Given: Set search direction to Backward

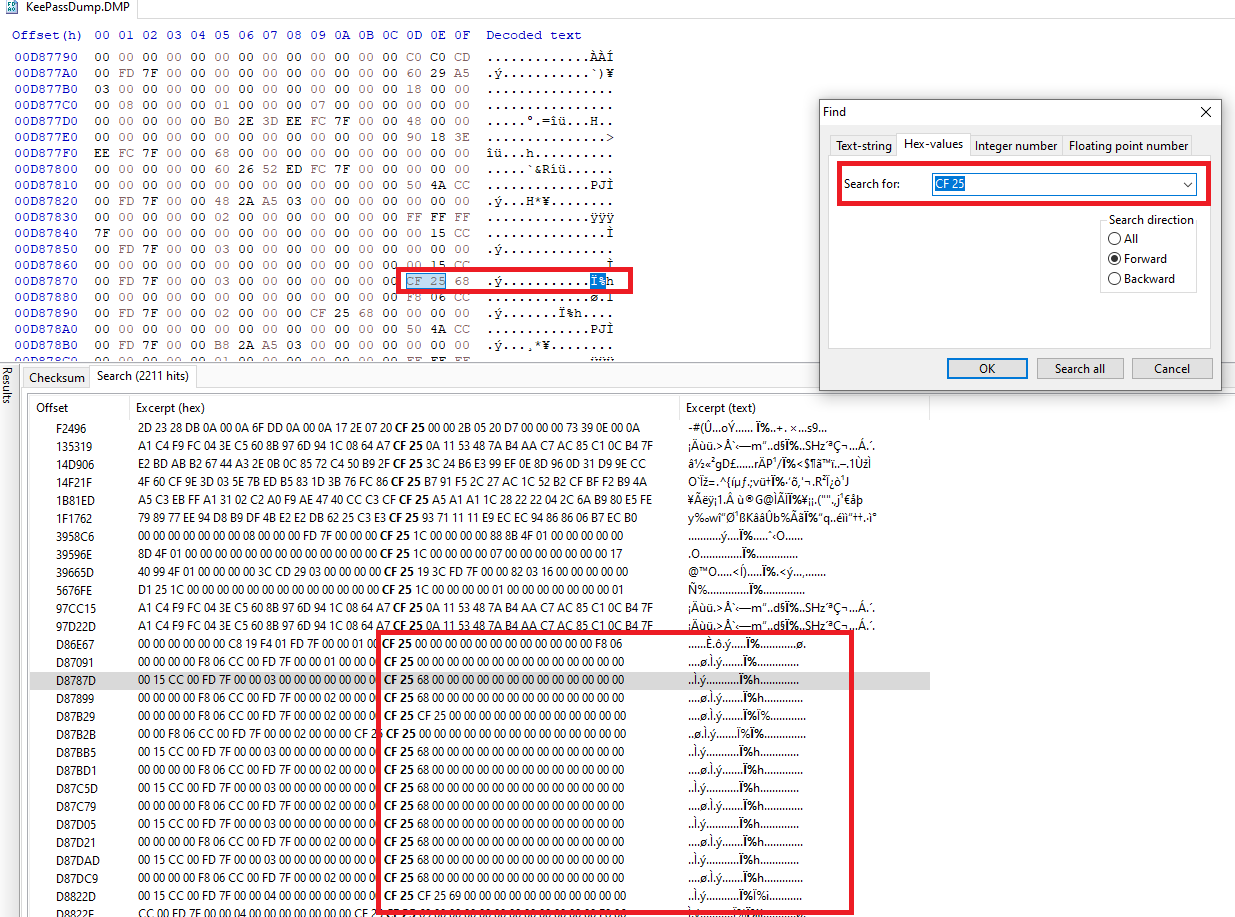Looking at the screenshot, I should click(1115, 279).
